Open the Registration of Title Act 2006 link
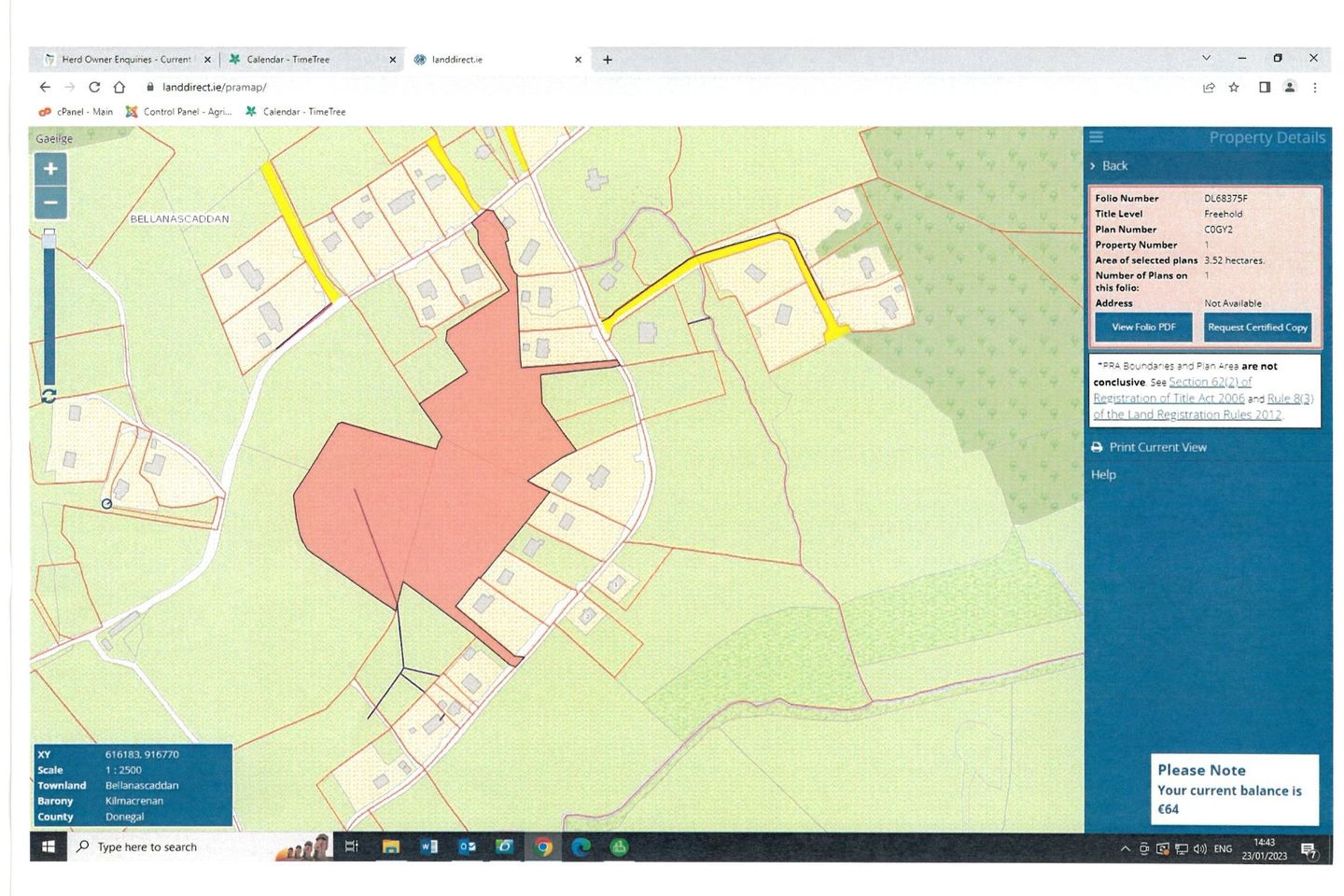 (1168, 398)
